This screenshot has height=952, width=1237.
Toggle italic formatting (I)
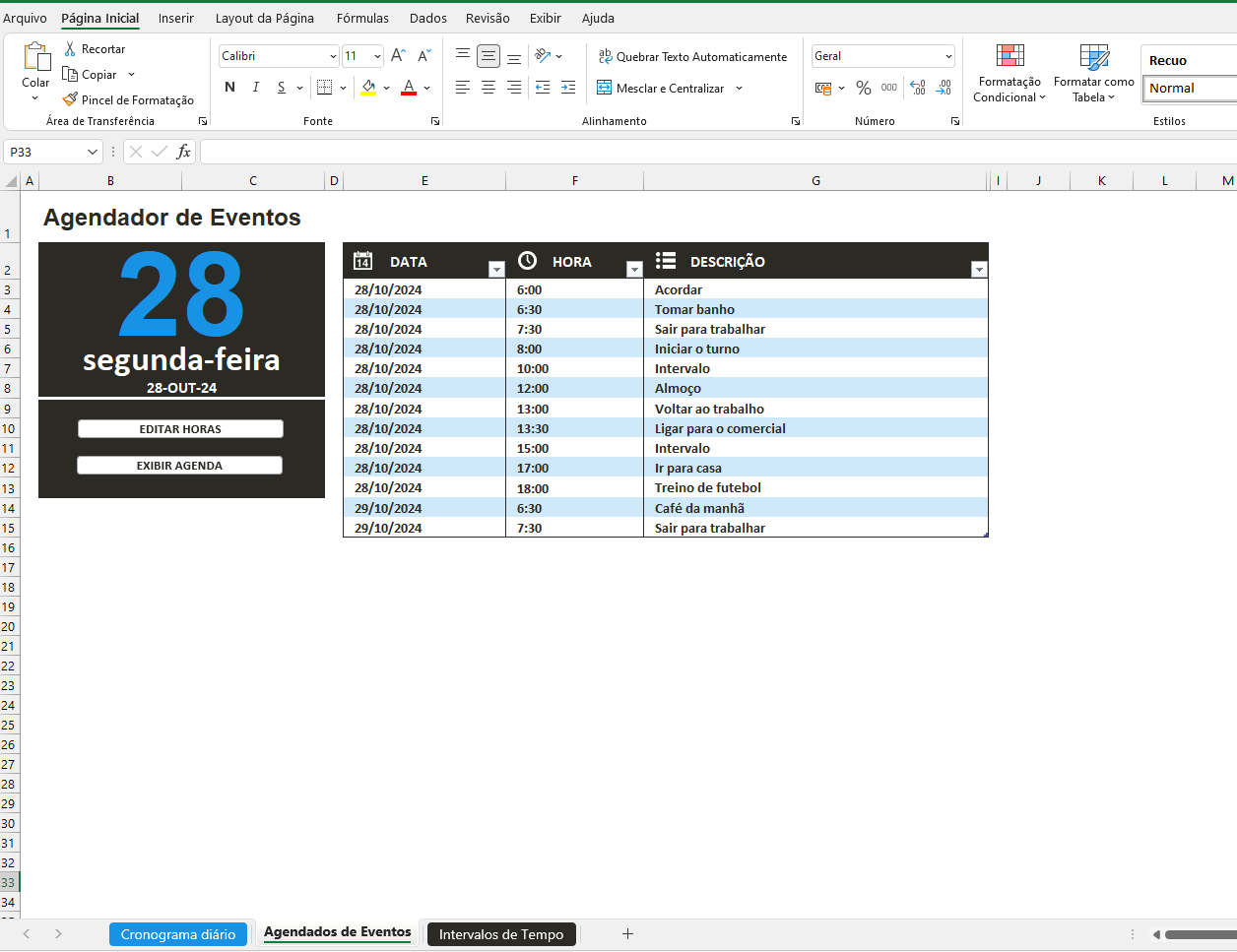[x=256, y=88]
